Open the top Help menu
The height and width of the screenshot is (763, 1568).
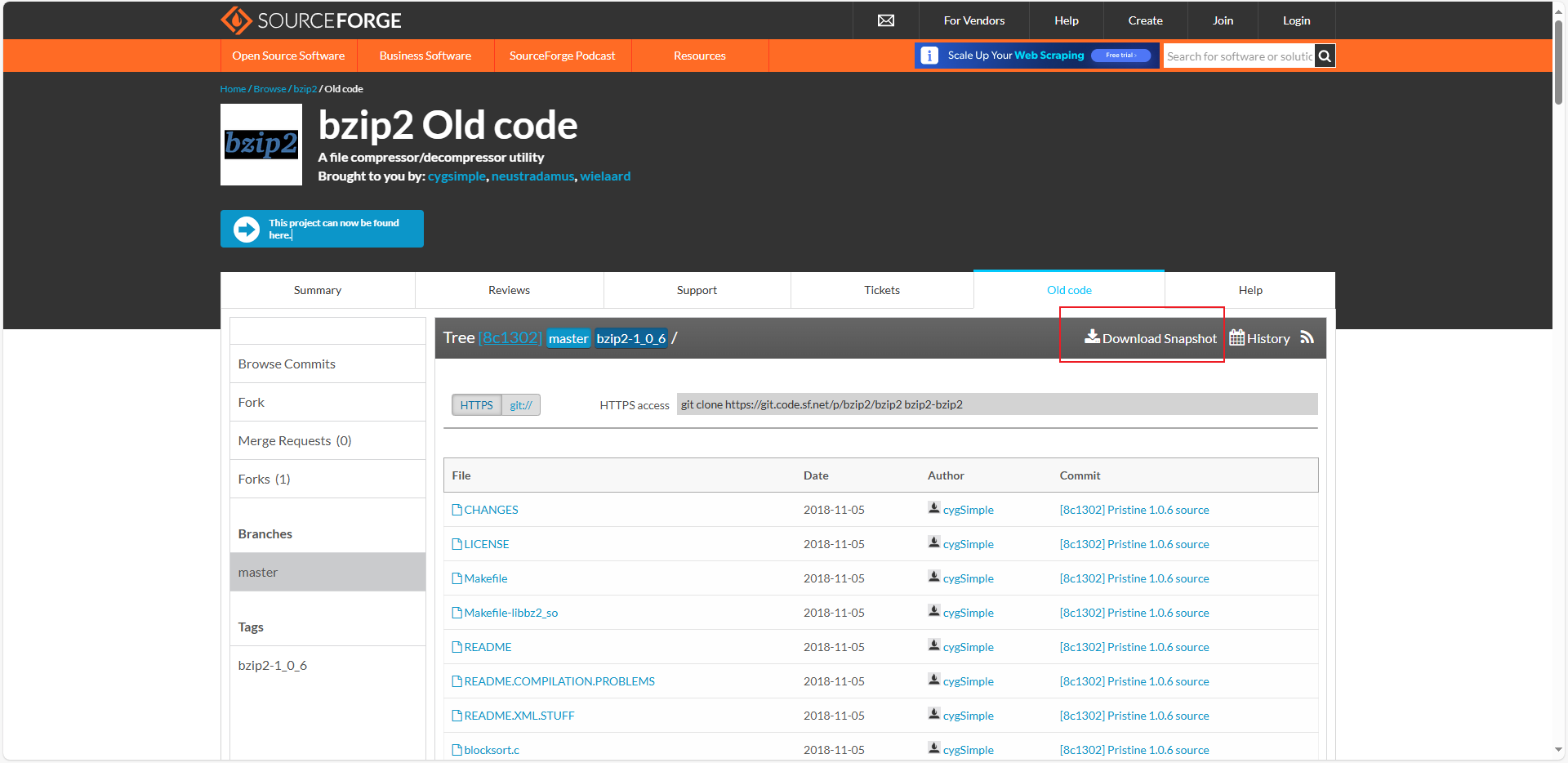[1067, 20]
